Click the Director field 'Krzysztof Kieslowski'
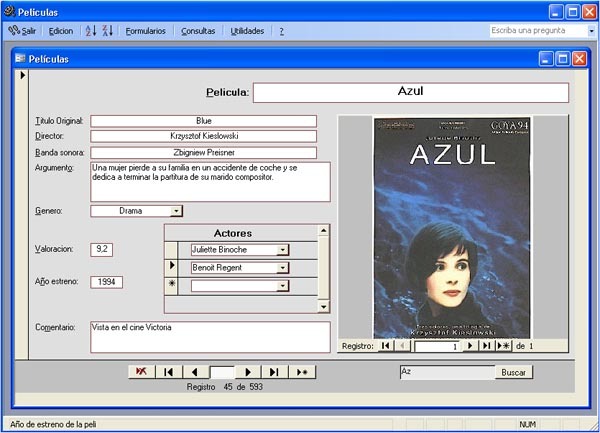Screen dimensions: 600x433 [x=203, y=136]
